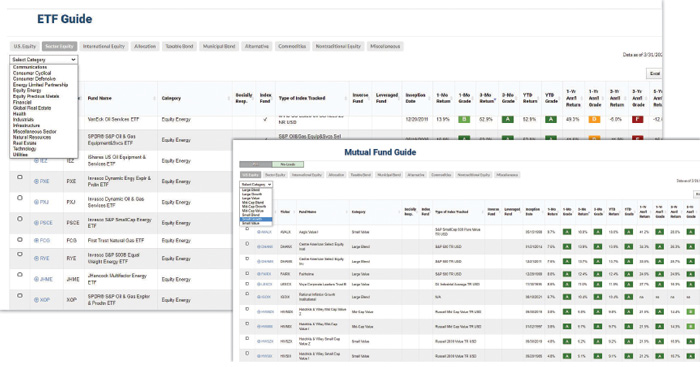Click the Excel export button in ETF Guide
The width and height of the screenshot is (700, 367).
pos(654,73)
